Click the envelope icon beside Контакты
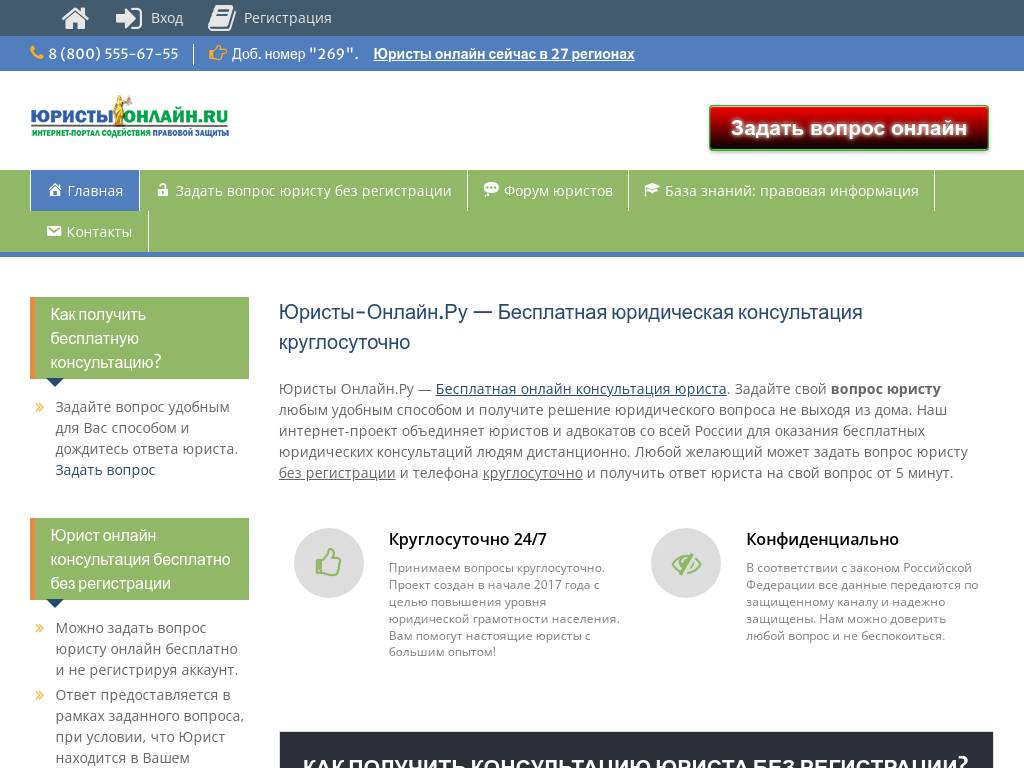Screen dimensions: 1024x768 (54, 231)
